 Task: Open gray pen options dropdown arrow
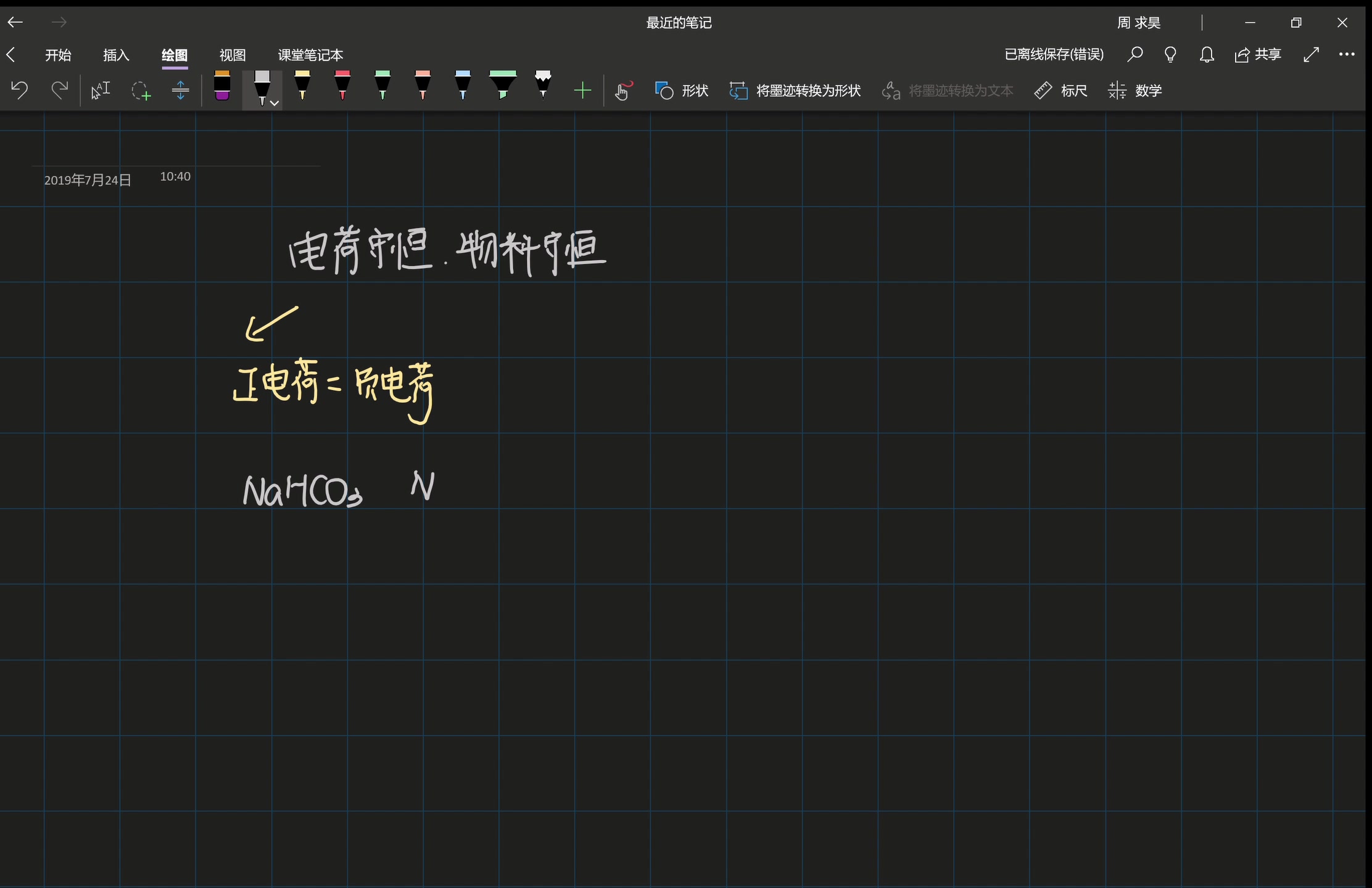(x=275, y=103)
